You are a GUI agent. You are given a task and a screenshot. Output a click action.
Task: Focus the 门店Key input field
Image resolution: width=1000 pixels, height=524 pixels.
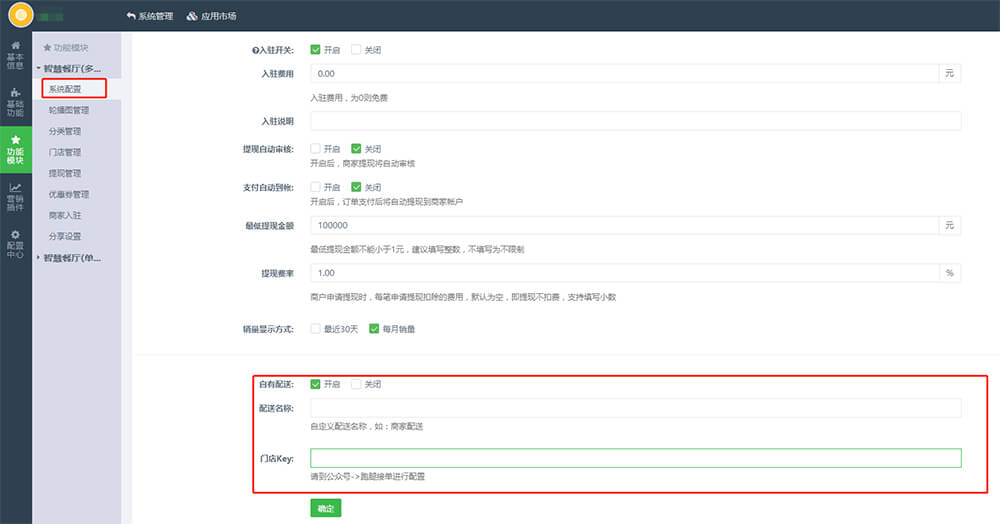(635, 458)
